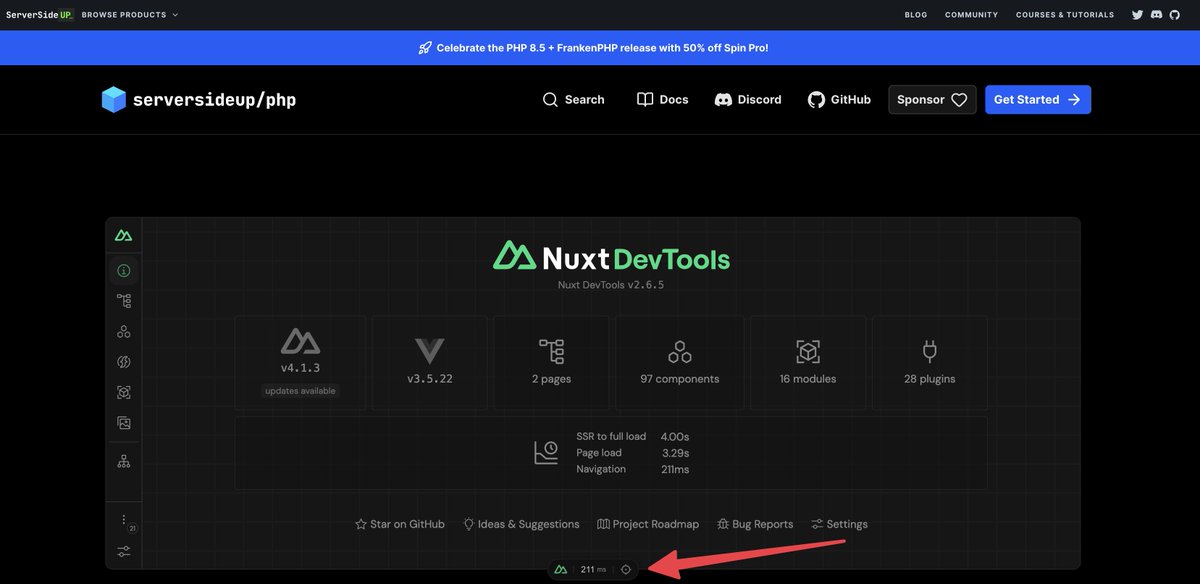The height and width of the screenshot is (584, 1200).
Task: Open the Bug Reports link
Action: [x=755, y=524]
